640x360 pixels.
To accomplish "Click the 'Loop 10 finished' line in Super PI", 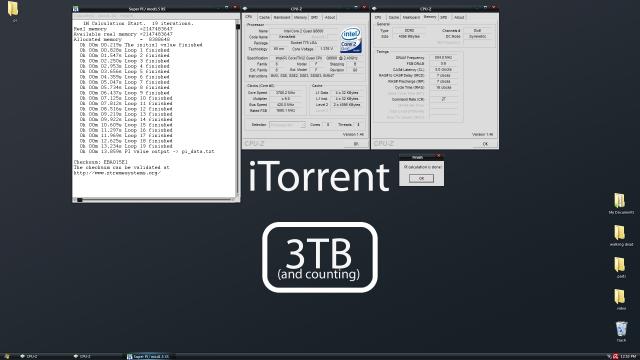I will point(126,98).
